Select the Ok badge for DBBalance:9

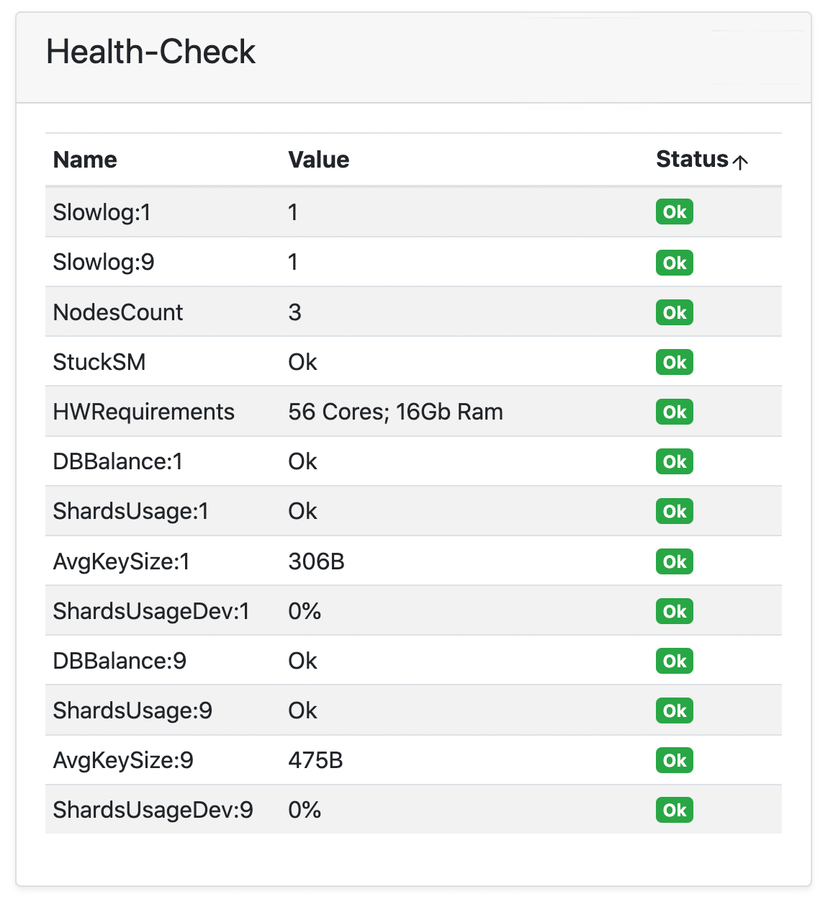coord(674,661)
